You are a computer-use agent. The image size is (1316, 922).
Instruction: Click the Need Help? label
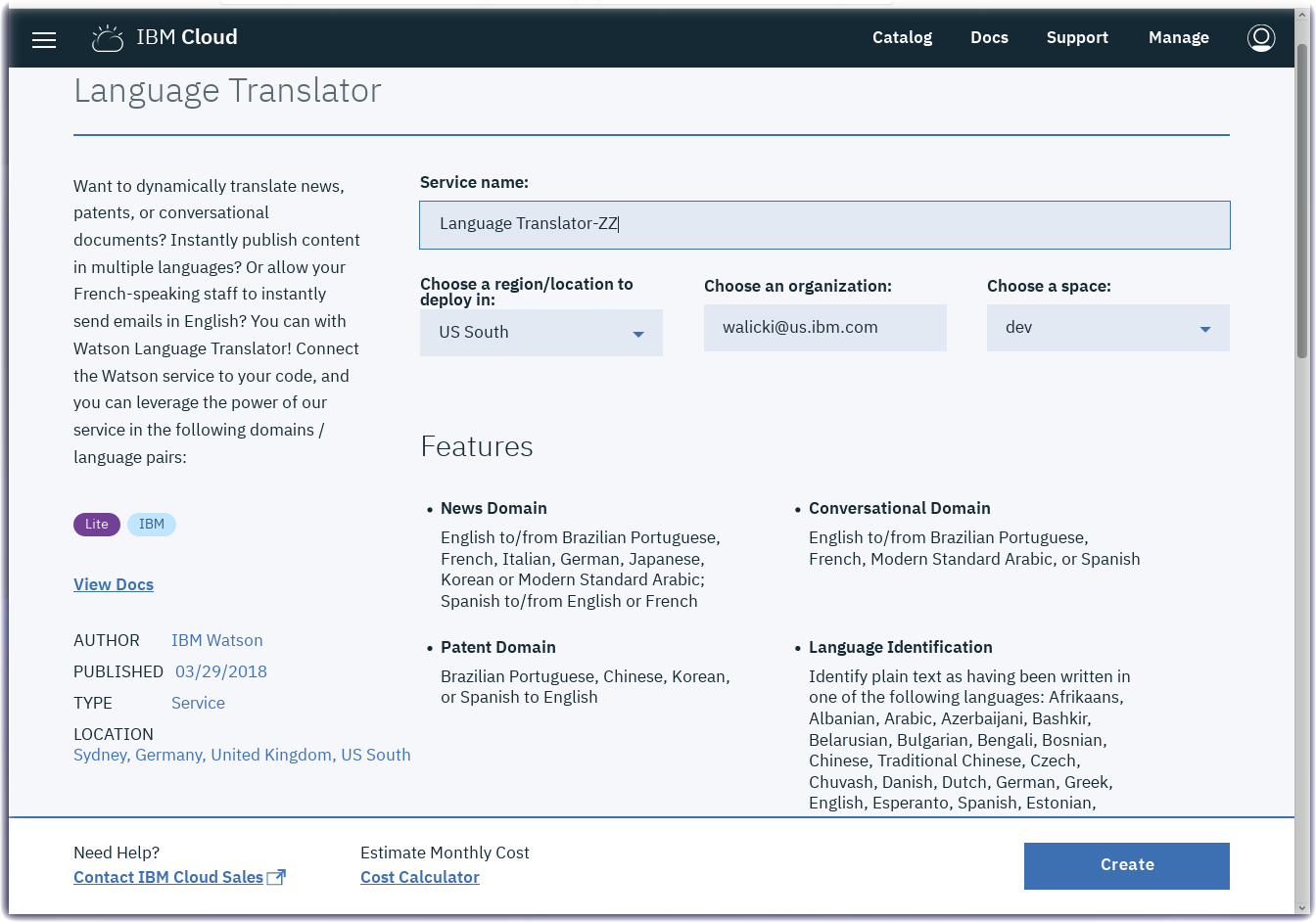tap(117, 853)
